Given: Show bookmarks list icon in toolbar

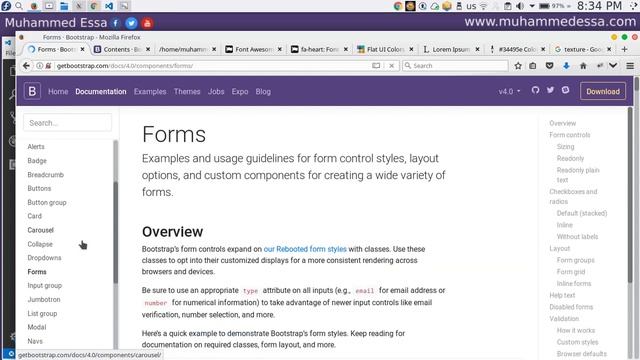Looking at the screenshot, I should (x=533, y=66).
